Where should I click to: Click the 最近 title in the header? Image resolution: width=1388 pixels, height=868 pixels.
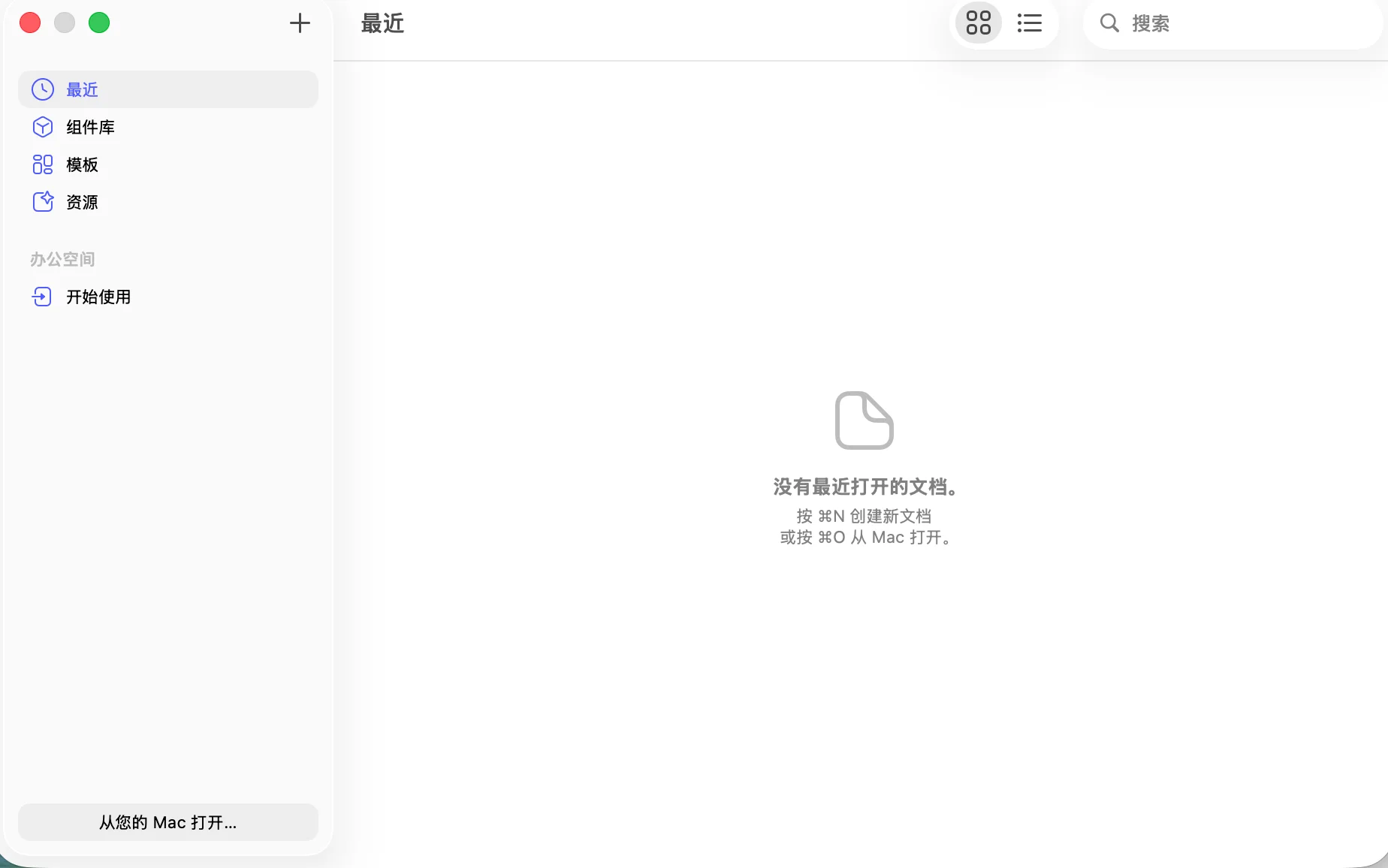382,23
